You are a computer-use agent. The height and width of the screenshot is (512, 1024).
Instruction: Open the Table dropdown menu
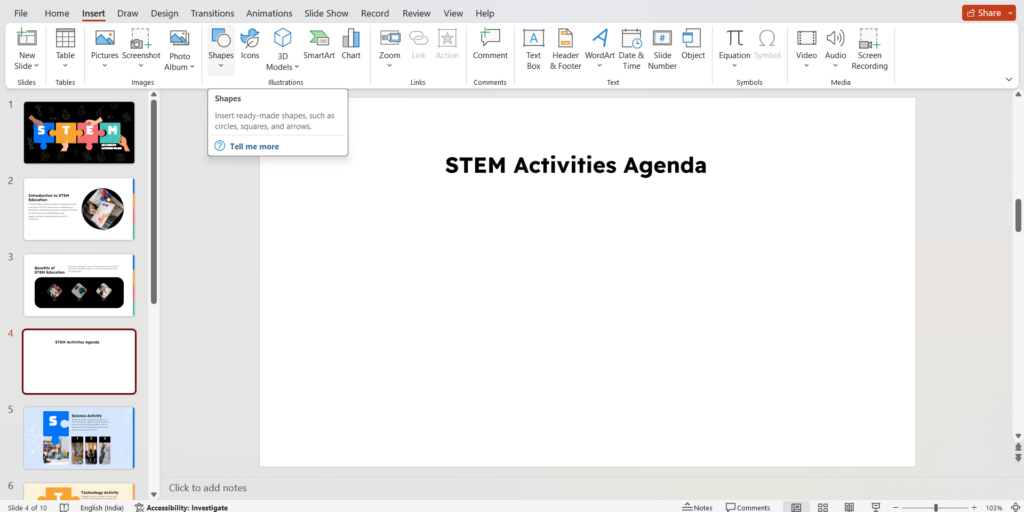[x=65, y=66]
